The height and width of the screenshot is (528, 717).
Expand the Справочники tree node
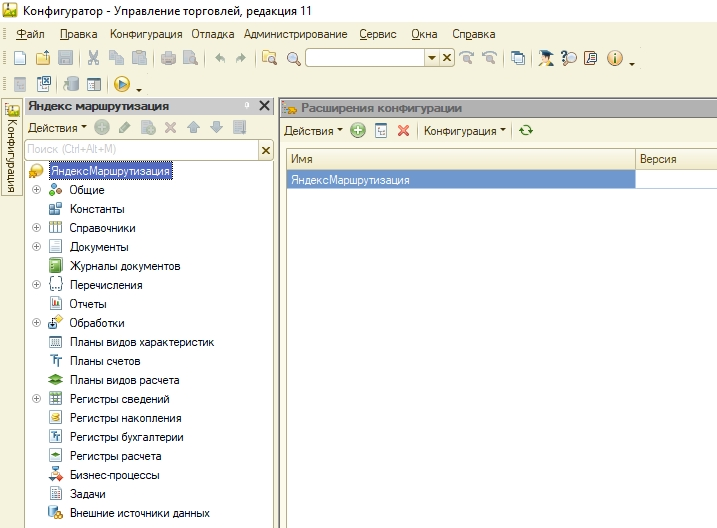coord(37,228)
